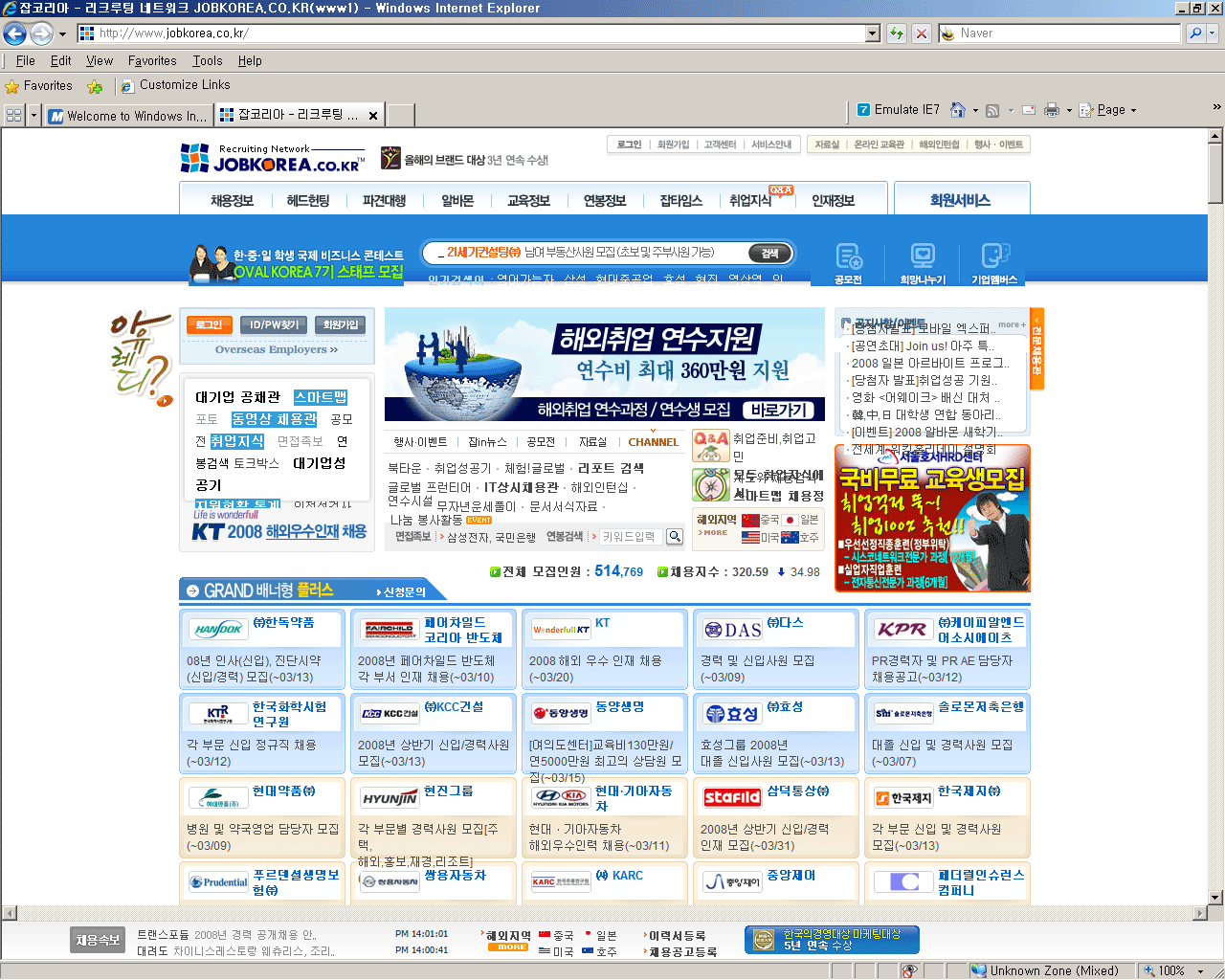Click the Stop loading red X icon
The height and width of the screenshot is (980, 1225).
[x=922, y=33]
